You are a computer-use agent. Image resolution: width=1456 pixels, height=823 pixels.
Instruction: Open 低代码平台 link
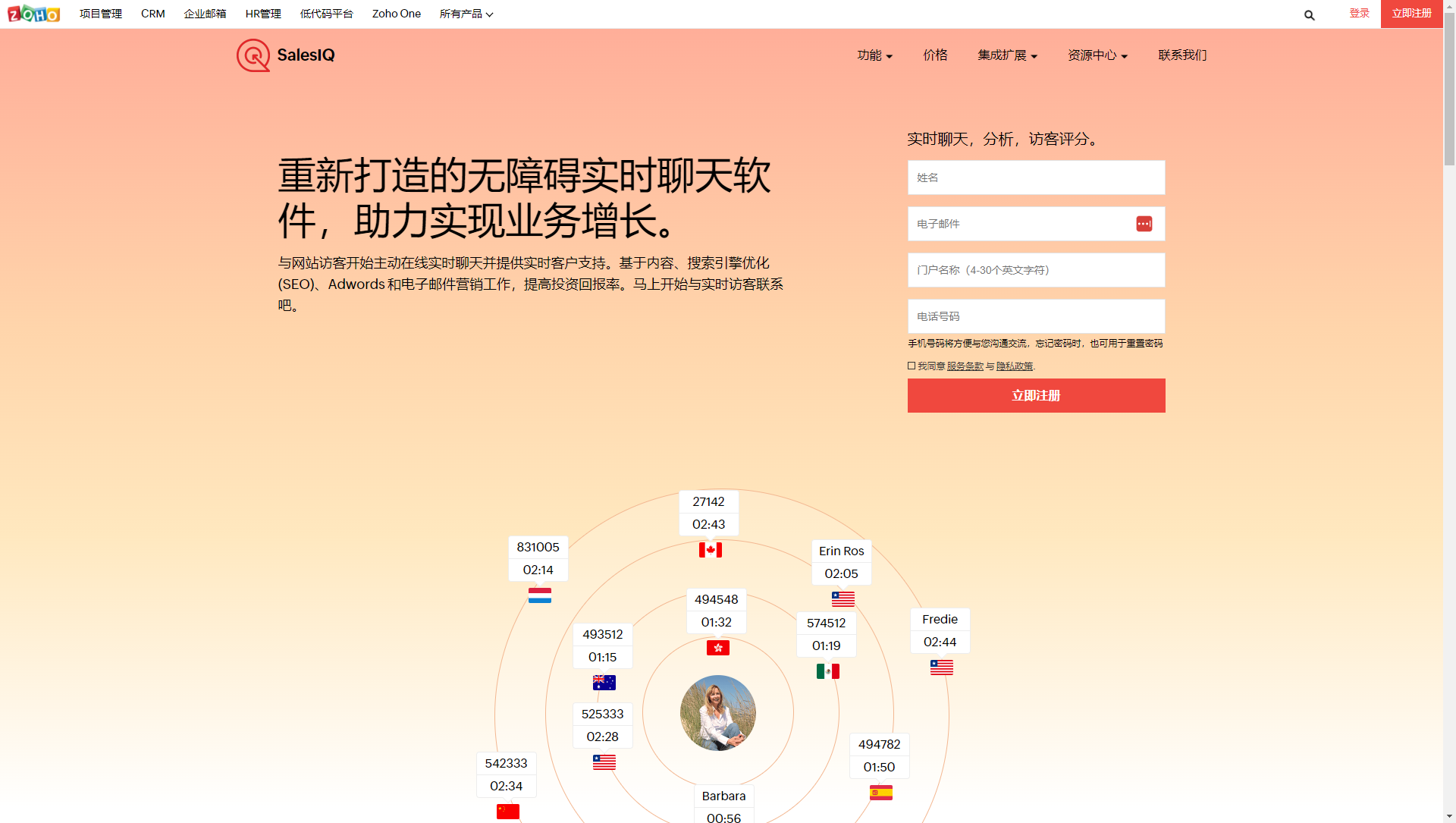point(327,14)
